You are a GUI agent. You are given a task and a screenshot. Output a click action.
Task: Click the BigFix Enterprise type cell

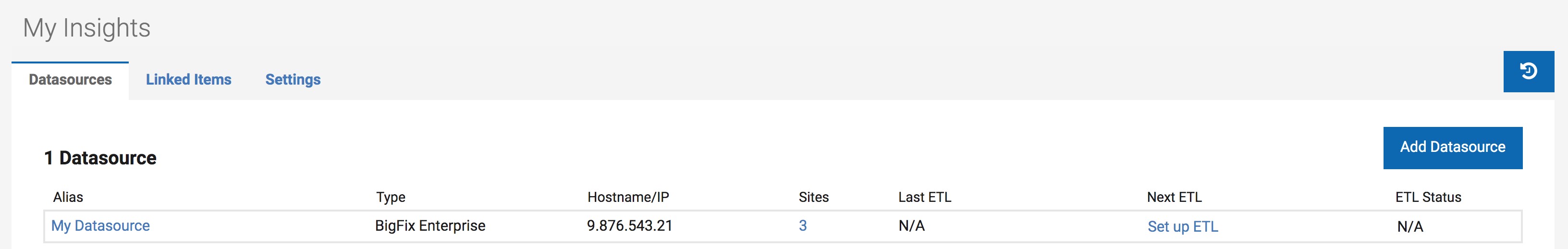pyautogui.click(x=430, y=226)
